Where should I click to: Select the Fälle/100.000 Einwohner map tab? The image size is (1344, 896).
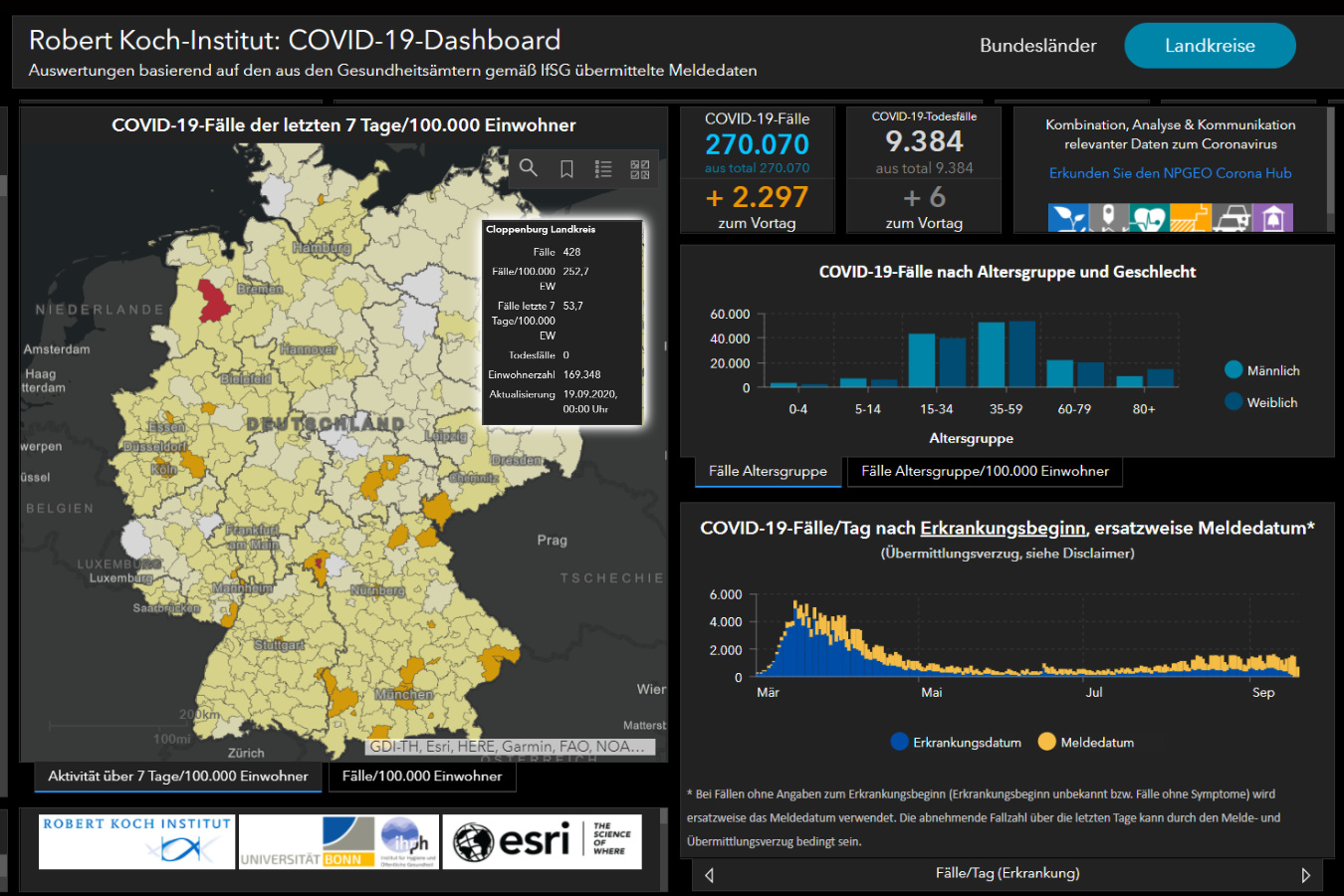[x=422, y=777]
